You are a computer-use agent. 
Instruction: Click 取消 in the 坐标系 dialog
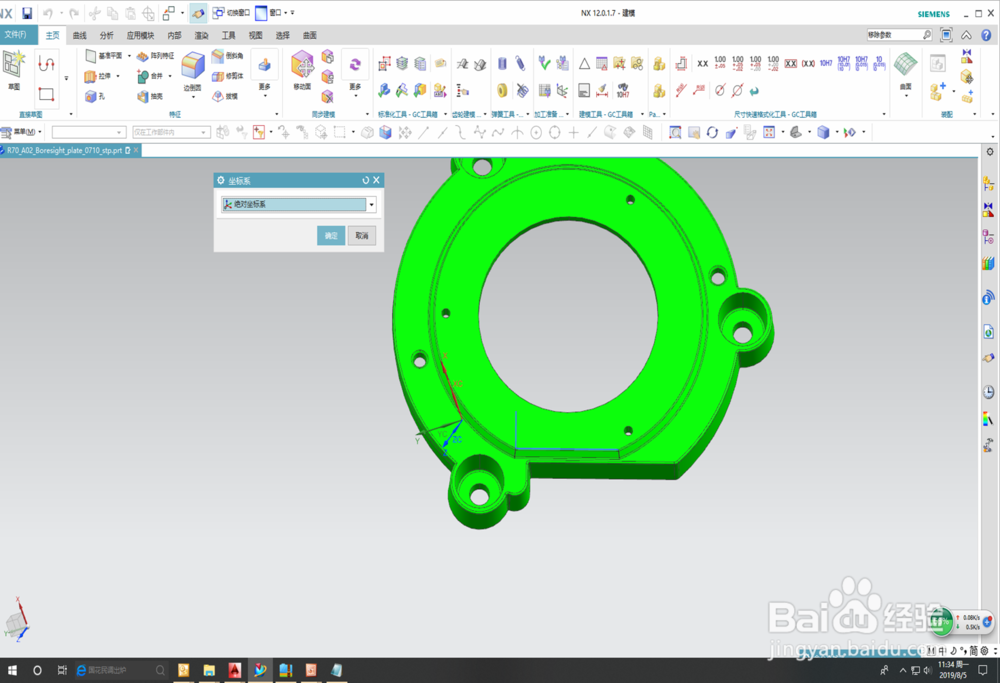click(362, 235)
